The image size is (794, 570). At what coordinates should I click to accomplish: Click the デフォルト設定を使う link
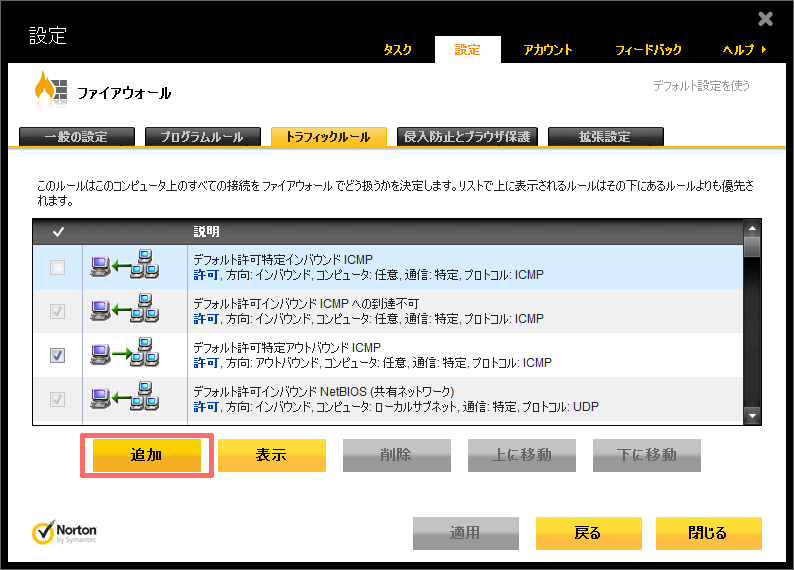pos(701,86)
